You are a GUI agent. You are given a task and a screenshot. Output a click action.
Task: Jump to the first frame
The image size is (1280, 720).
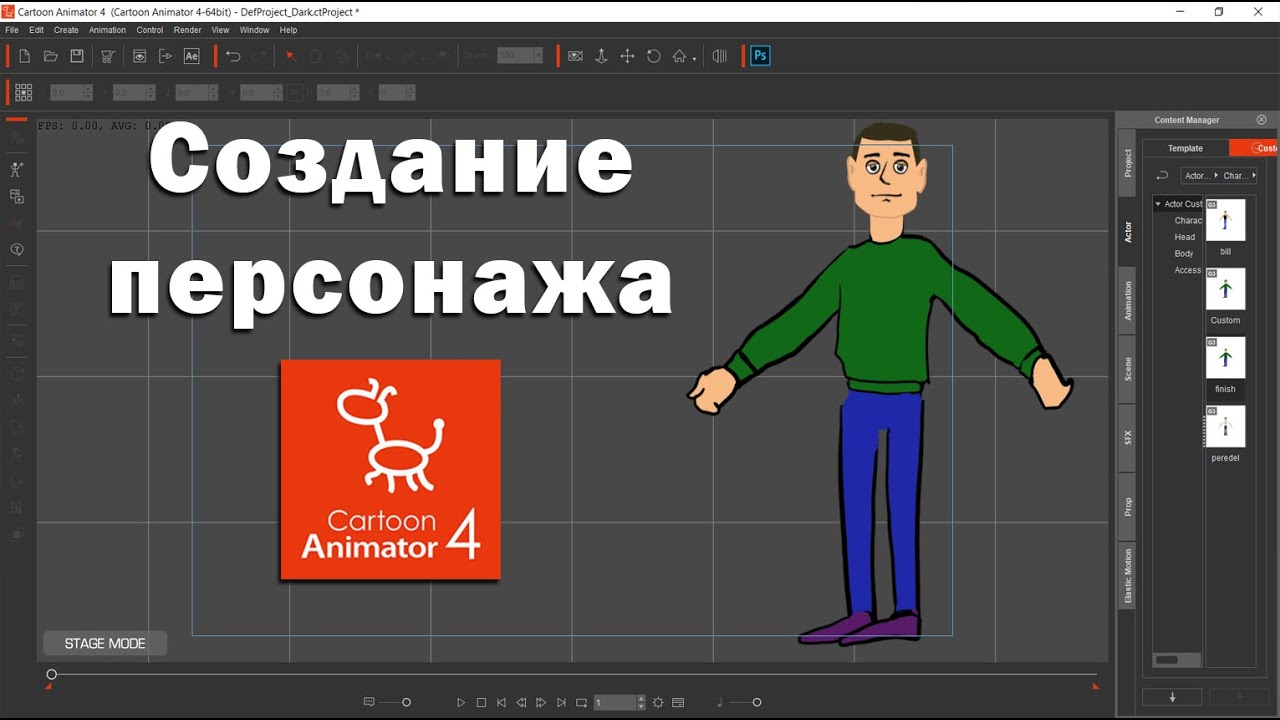point(501,703)
